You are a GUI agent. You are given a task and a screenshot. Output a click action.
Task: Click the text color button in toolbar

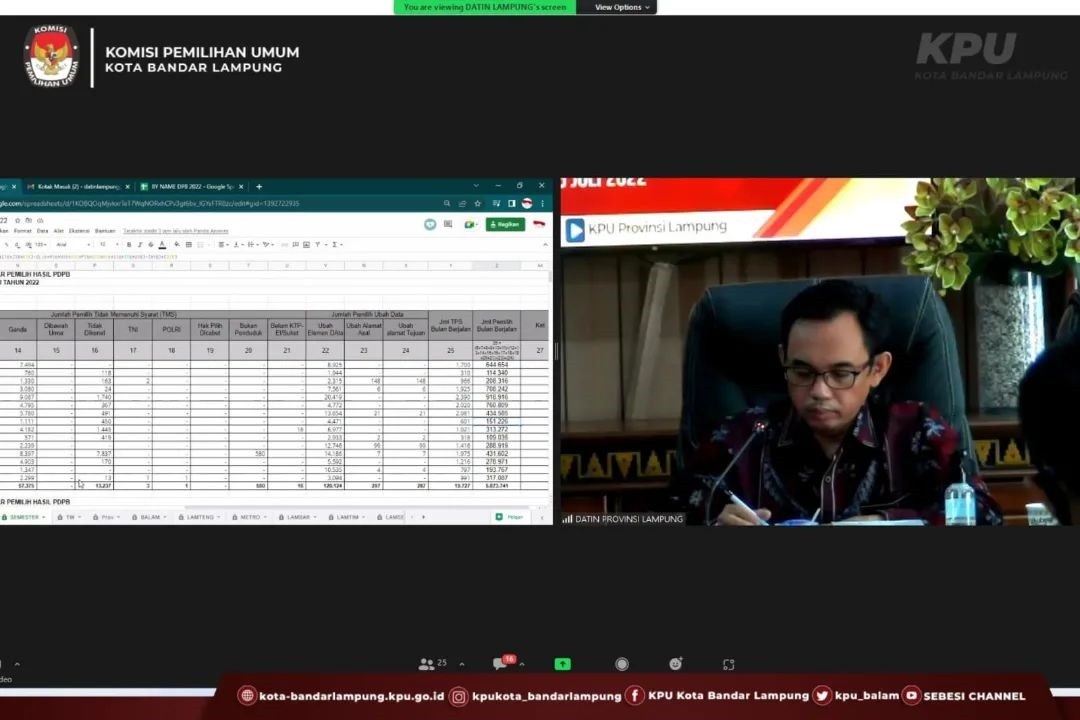tap(162, 244)
